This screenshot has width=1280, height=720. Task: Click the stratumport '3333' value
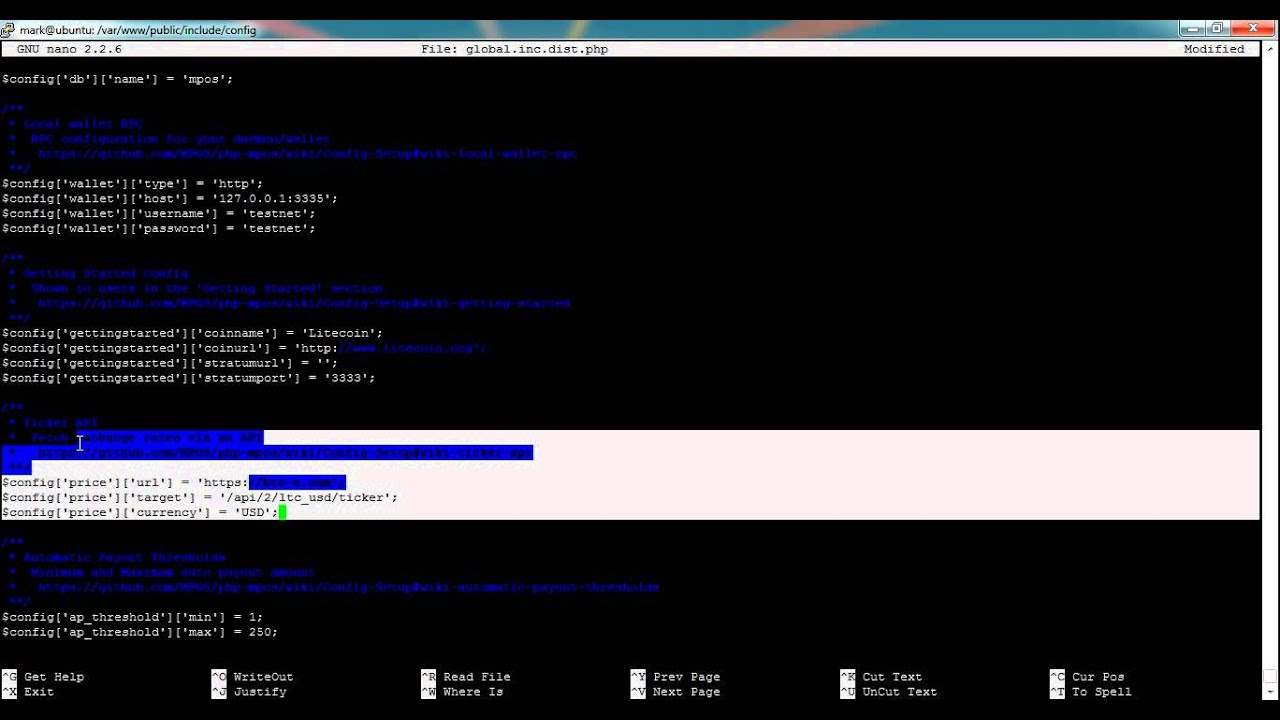click(x=346, y=378)
